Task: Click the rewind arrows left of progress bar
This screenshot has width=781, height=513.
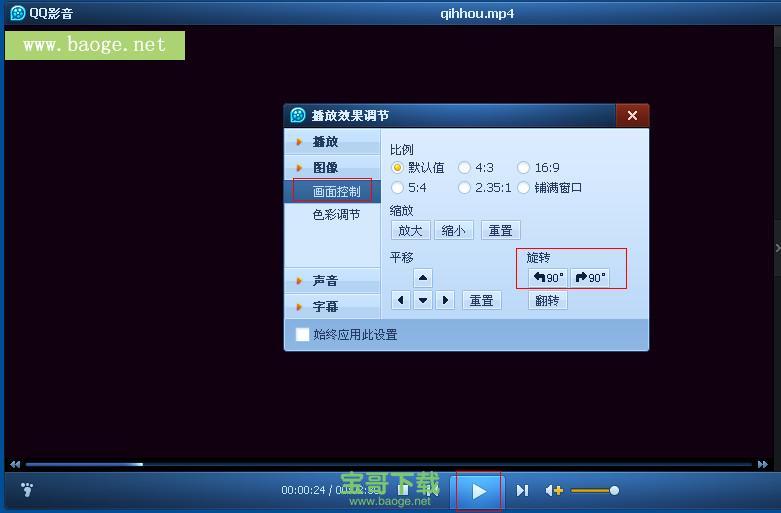Action: pyautogui.click(x=15, y=464)
